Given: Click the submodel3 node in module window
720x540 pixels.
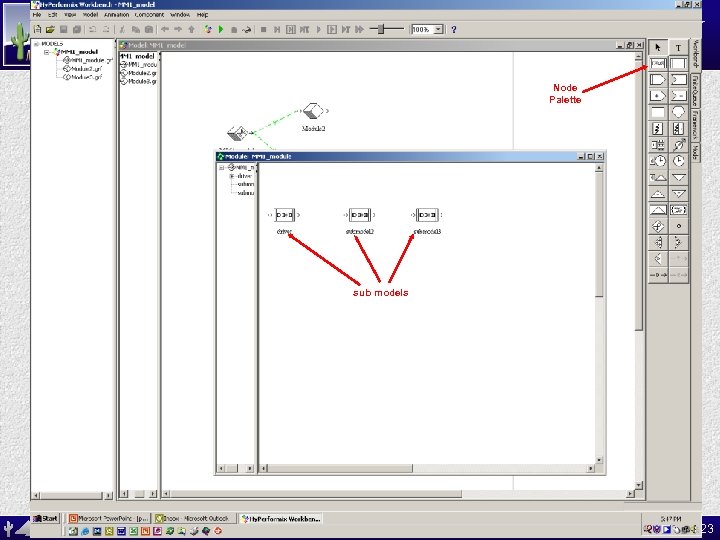Looking at the screenshot, I should click(x=427, y=215).
